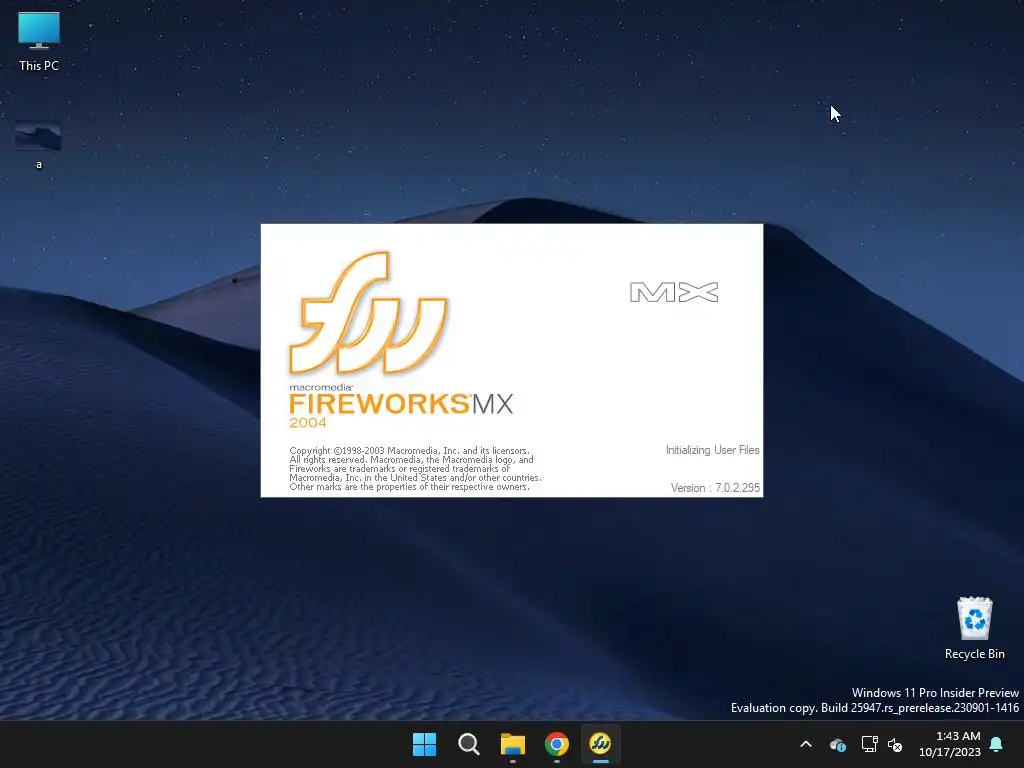
Task: Open the notification bell
Action: [997, 744]
